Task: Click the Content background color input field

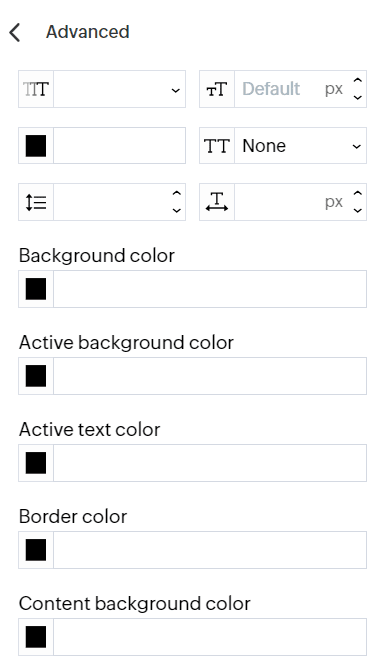Action: 210,637
